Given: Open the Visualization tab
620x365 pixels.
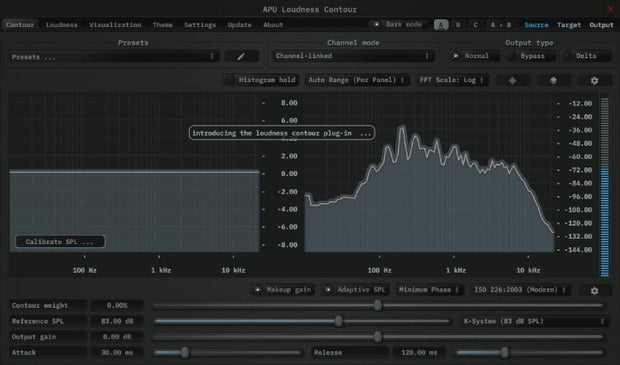Looking at the screenshot, I should pyautogui.click(x=115, y=25).
